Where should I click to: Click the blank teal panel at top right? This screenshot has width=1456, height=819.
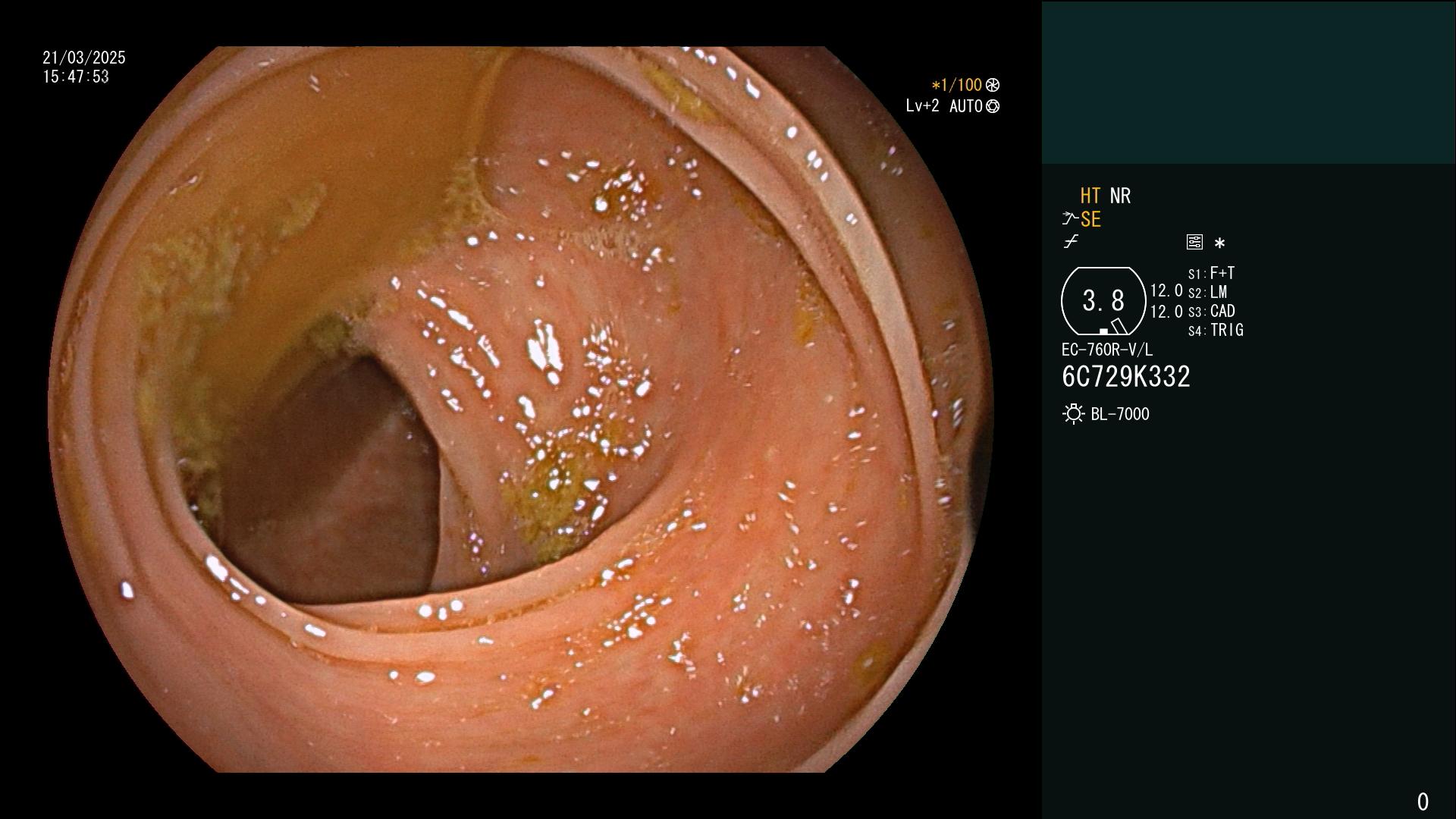1249,82
